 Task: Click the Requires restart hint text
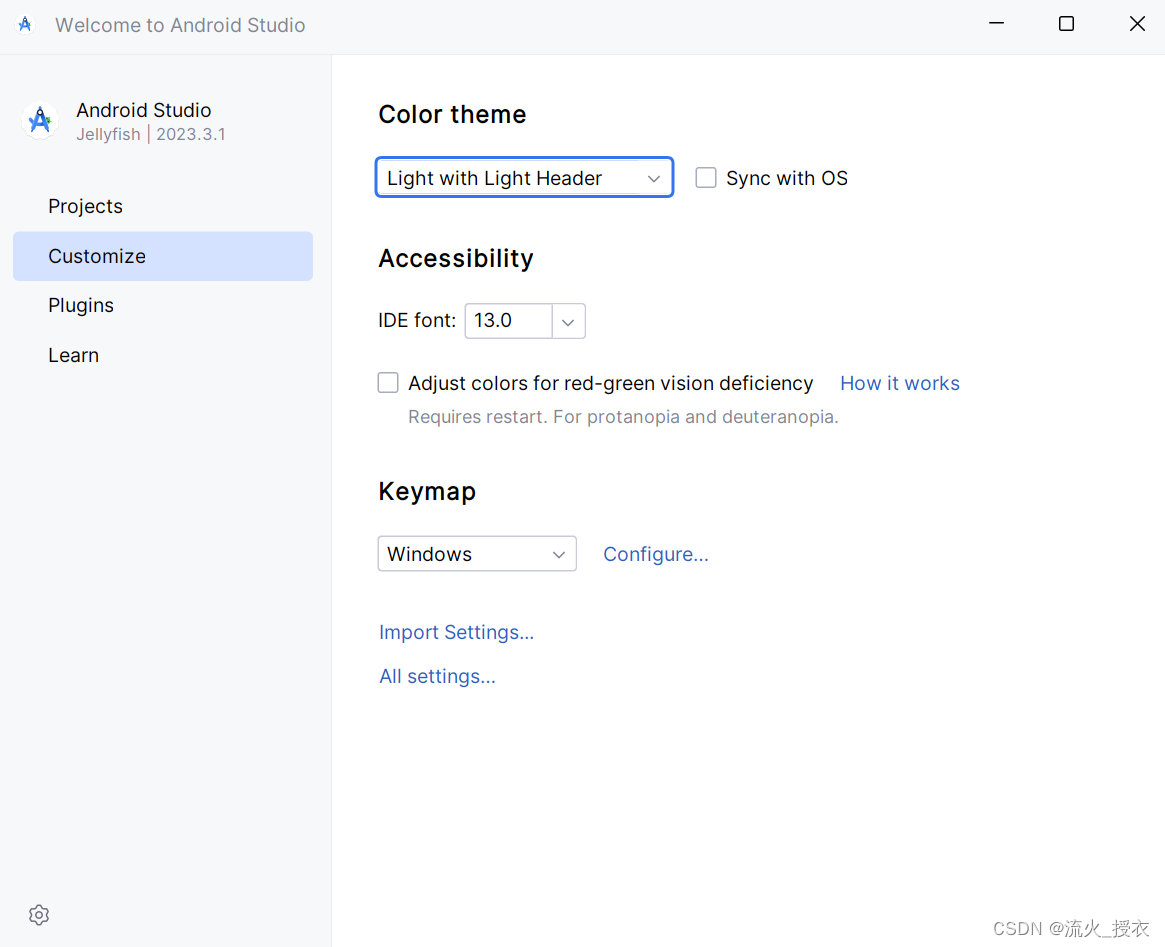click(x=623, y=417)
